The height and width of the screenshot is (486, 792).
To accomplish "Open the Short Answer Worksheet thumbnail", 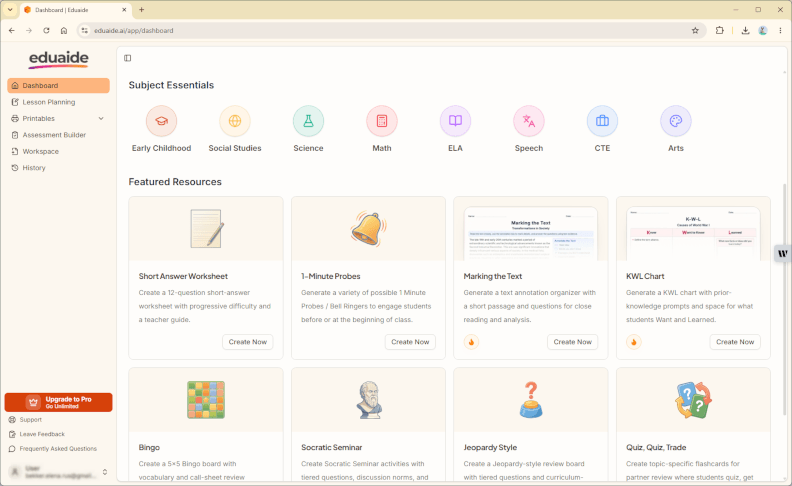I will click(206, 229).
